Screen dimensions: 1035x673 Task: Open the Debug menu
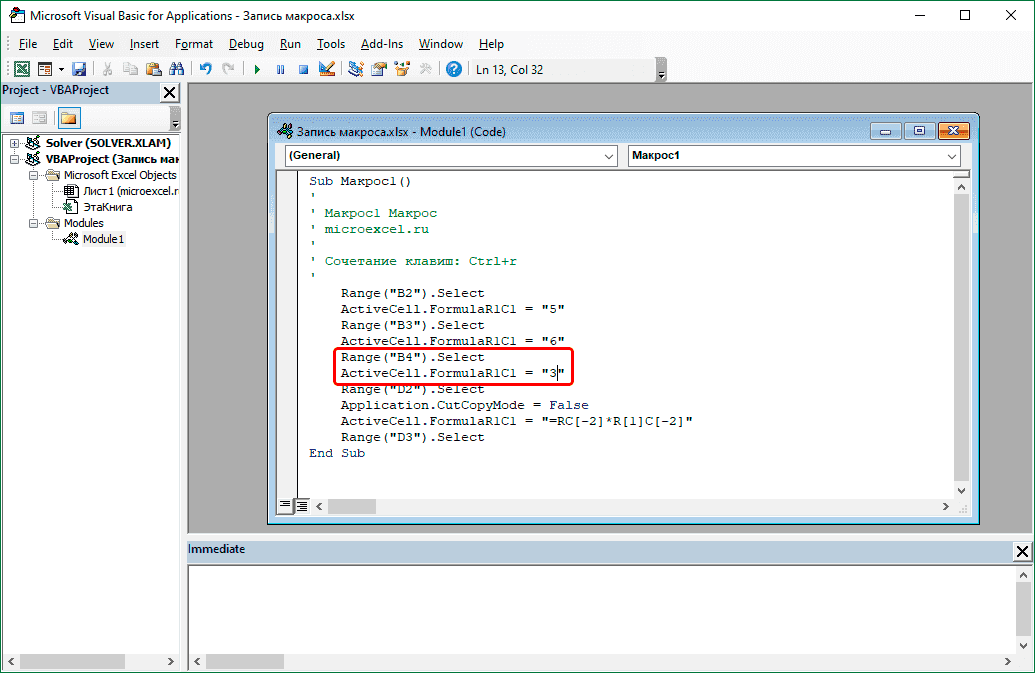coord(246,44)
